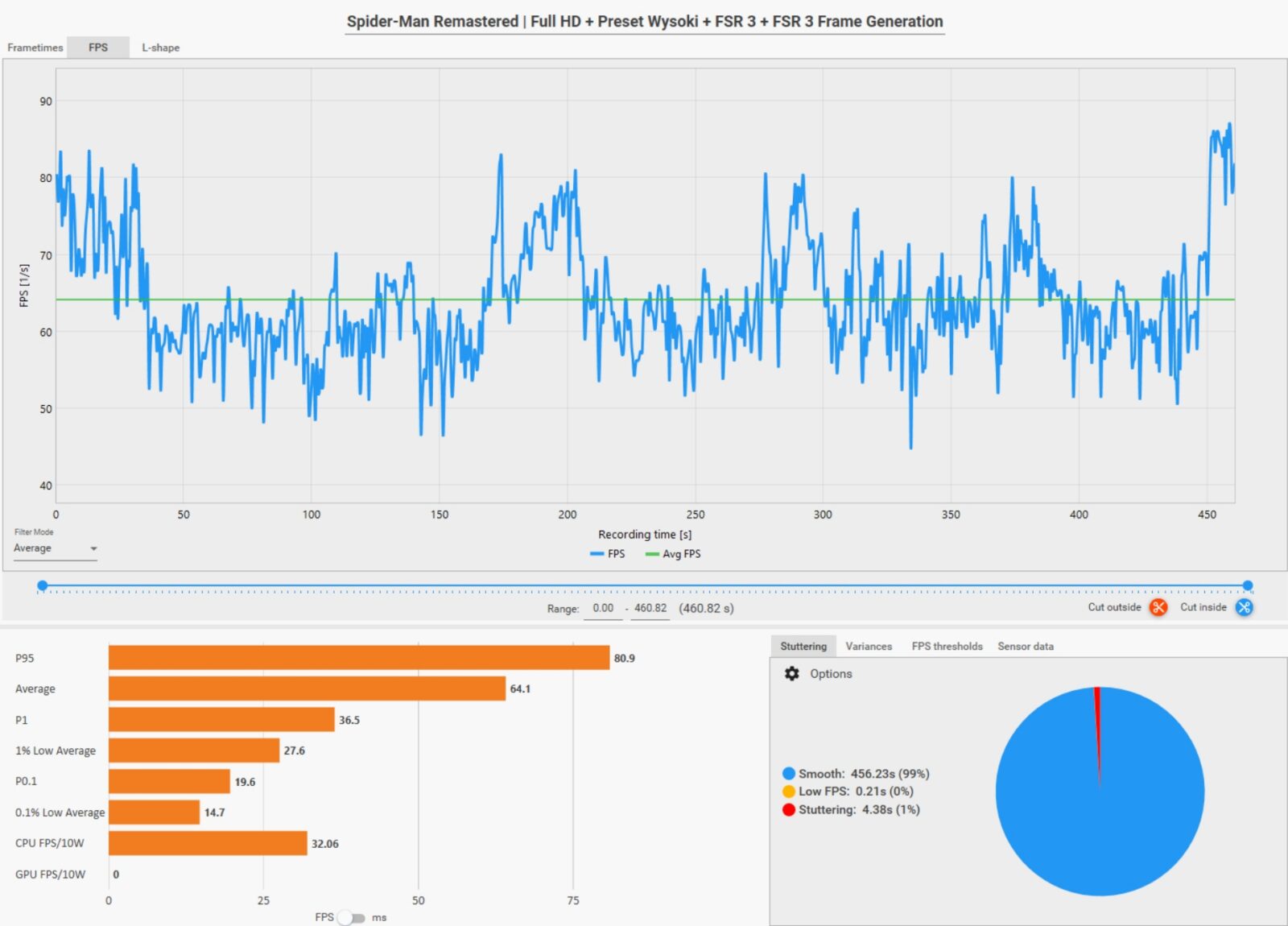Open the Variances tab

[868, 647]
